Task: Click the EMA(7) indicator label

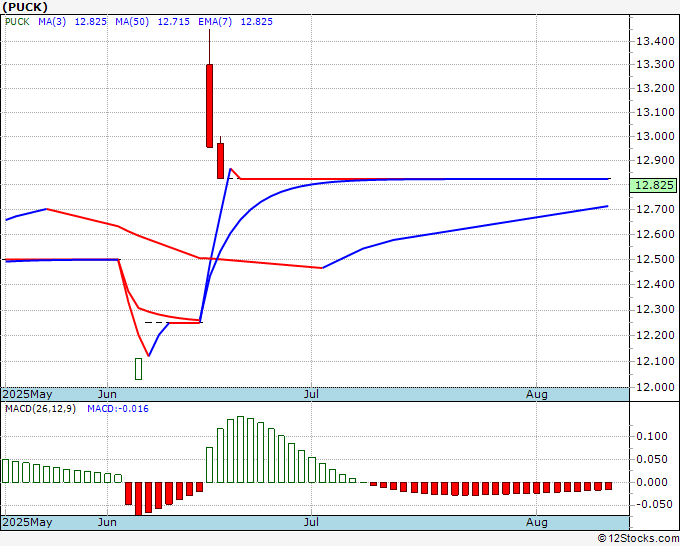Action: pyautogui.click(x=215, y=22)
